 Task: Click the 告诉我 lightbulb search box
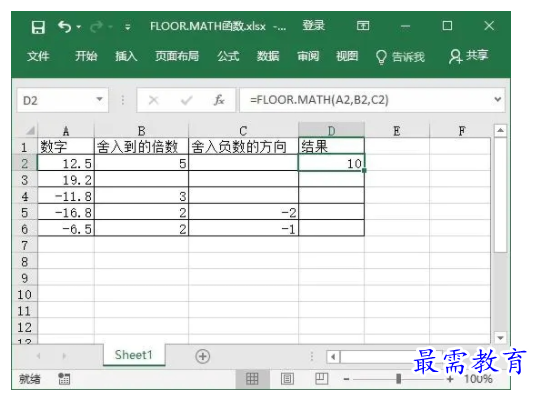tap(400, 57)
